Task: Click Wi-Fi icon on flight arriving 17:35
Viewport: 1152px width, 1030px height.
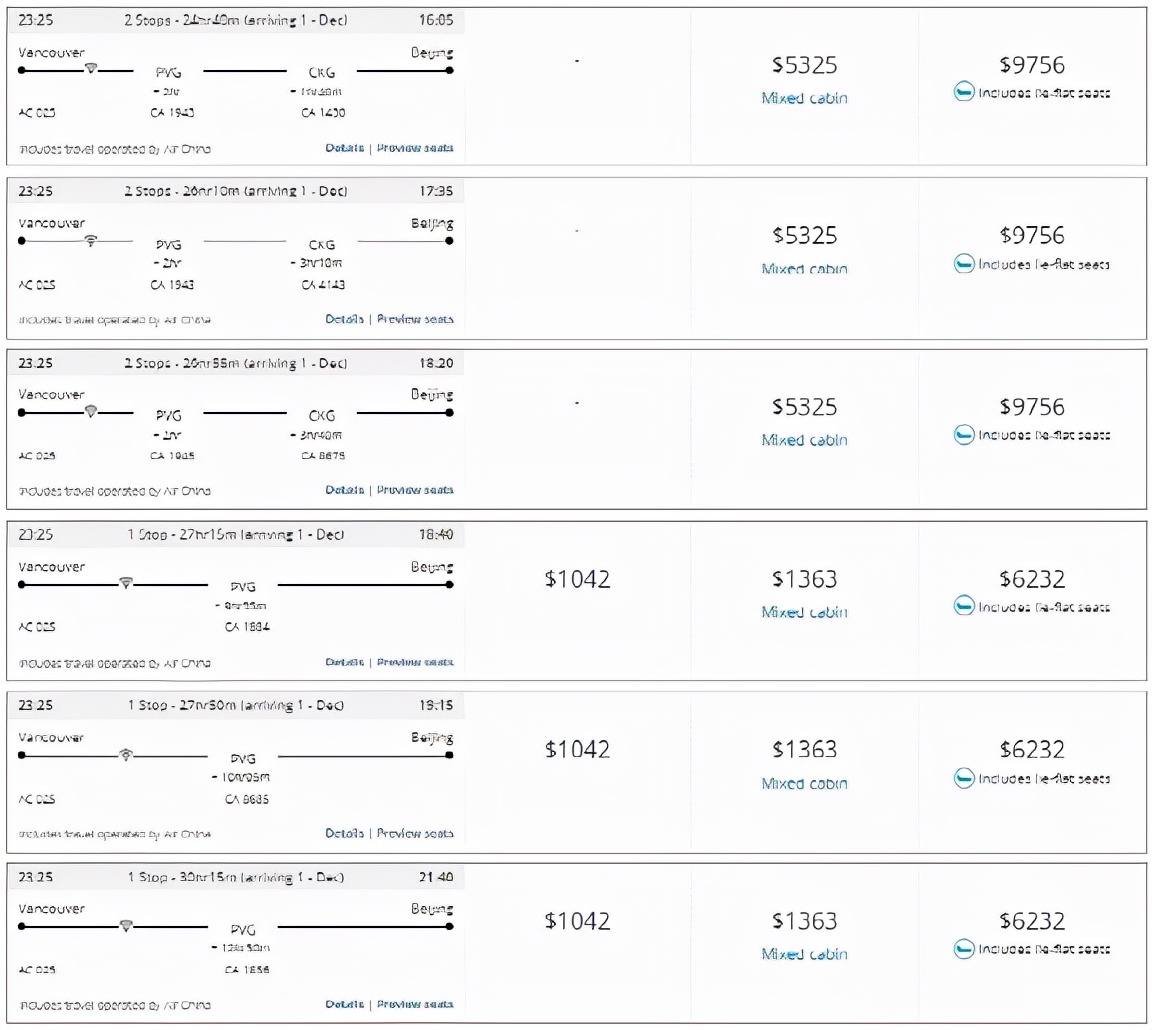Action: pos(92,240)
